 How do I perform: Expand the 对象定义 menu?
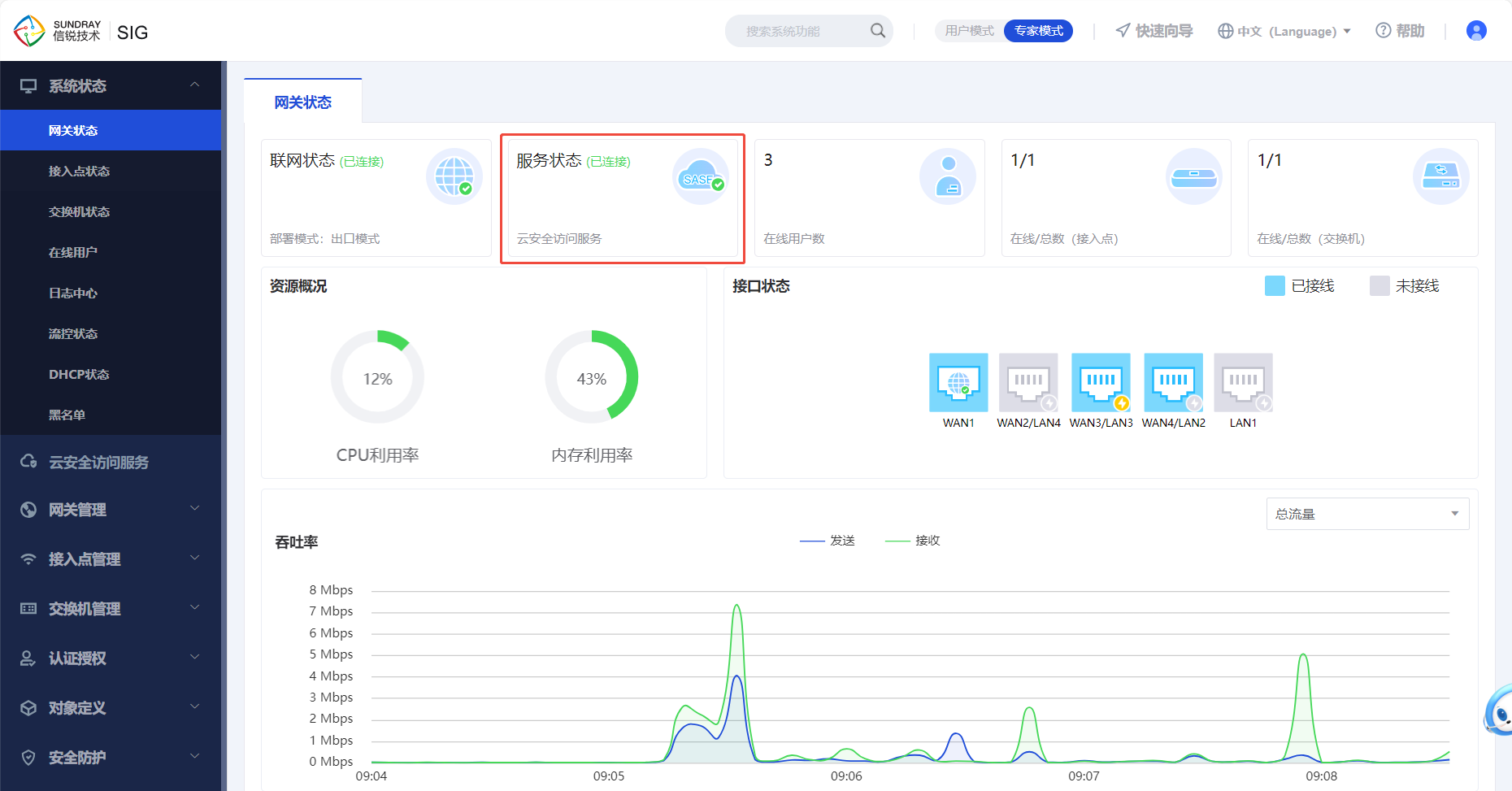click(x=111, y=708)
